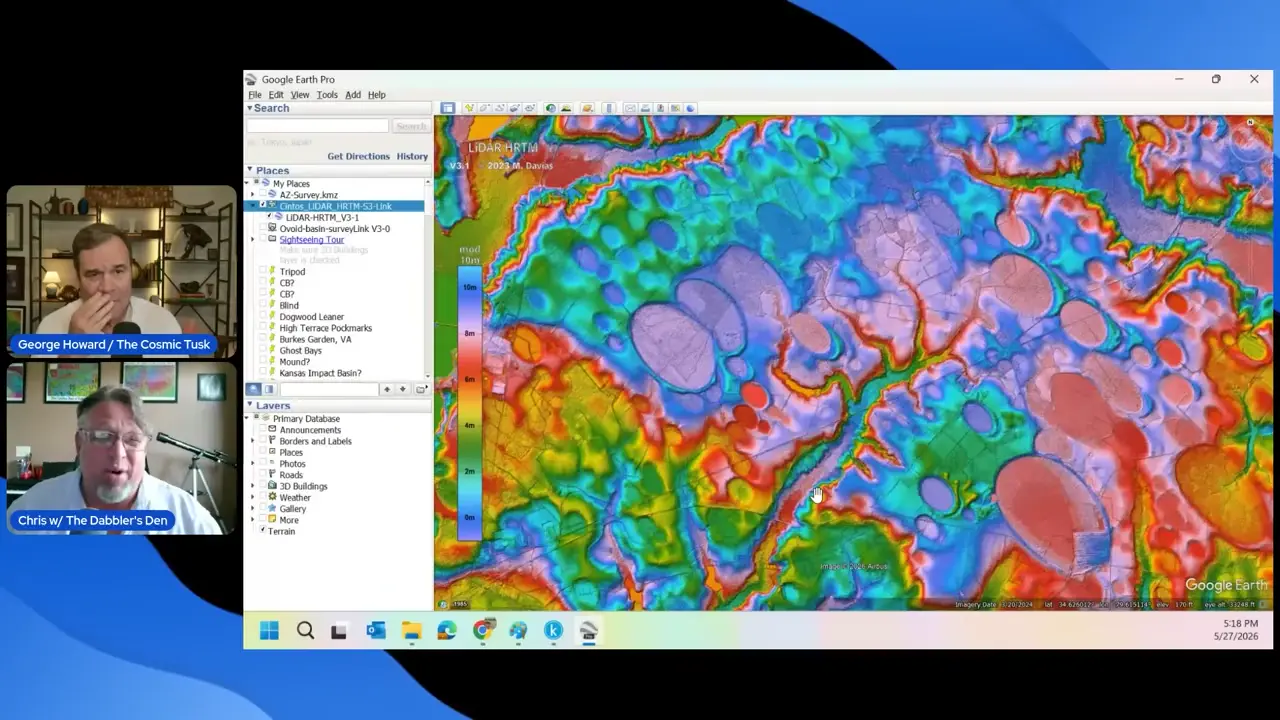
Task: Open the Sightseeing Tour link
Action: coord(311,240)
